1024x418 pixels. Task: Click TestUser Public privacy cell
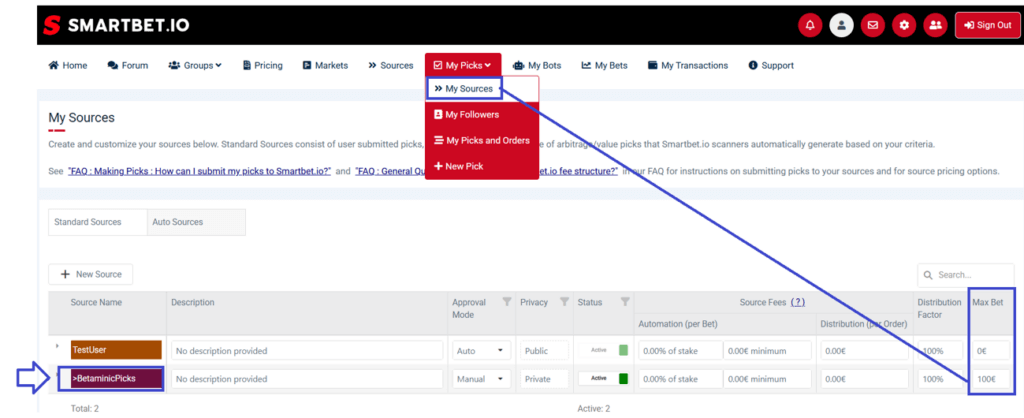click(x=543, y=351)
